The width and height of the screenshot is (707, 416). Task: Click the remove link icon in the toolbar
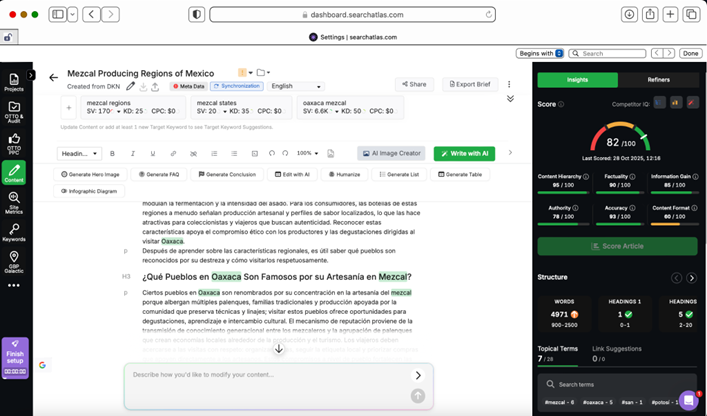point(193,154)
